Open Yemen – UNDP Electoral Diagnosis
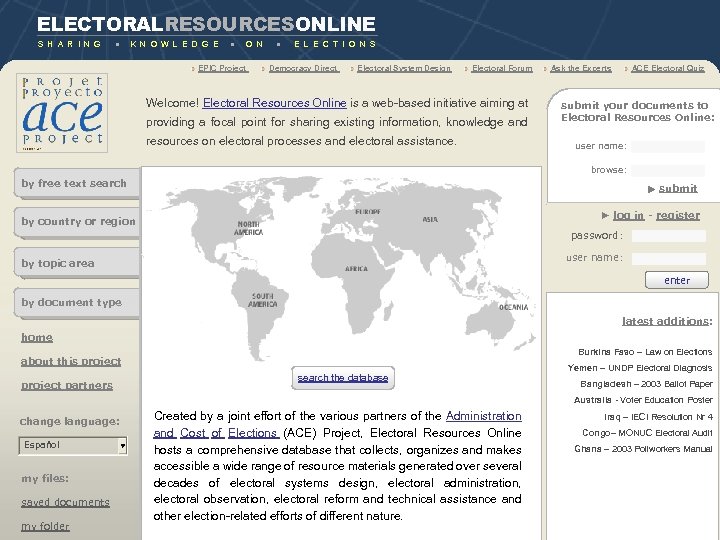This screenshot has height=540, width=720. tap(640, 368)
